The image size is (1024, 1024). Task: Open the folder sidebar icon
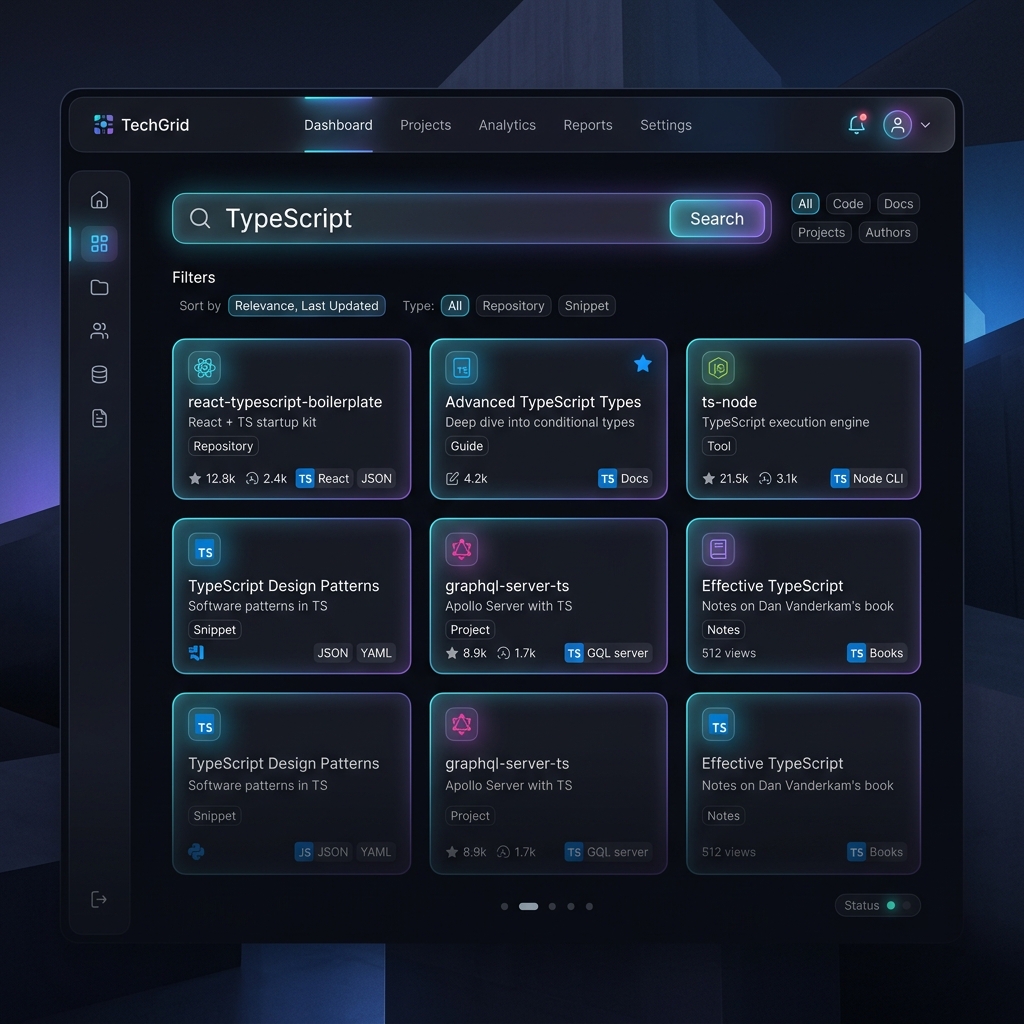(99, 287)
